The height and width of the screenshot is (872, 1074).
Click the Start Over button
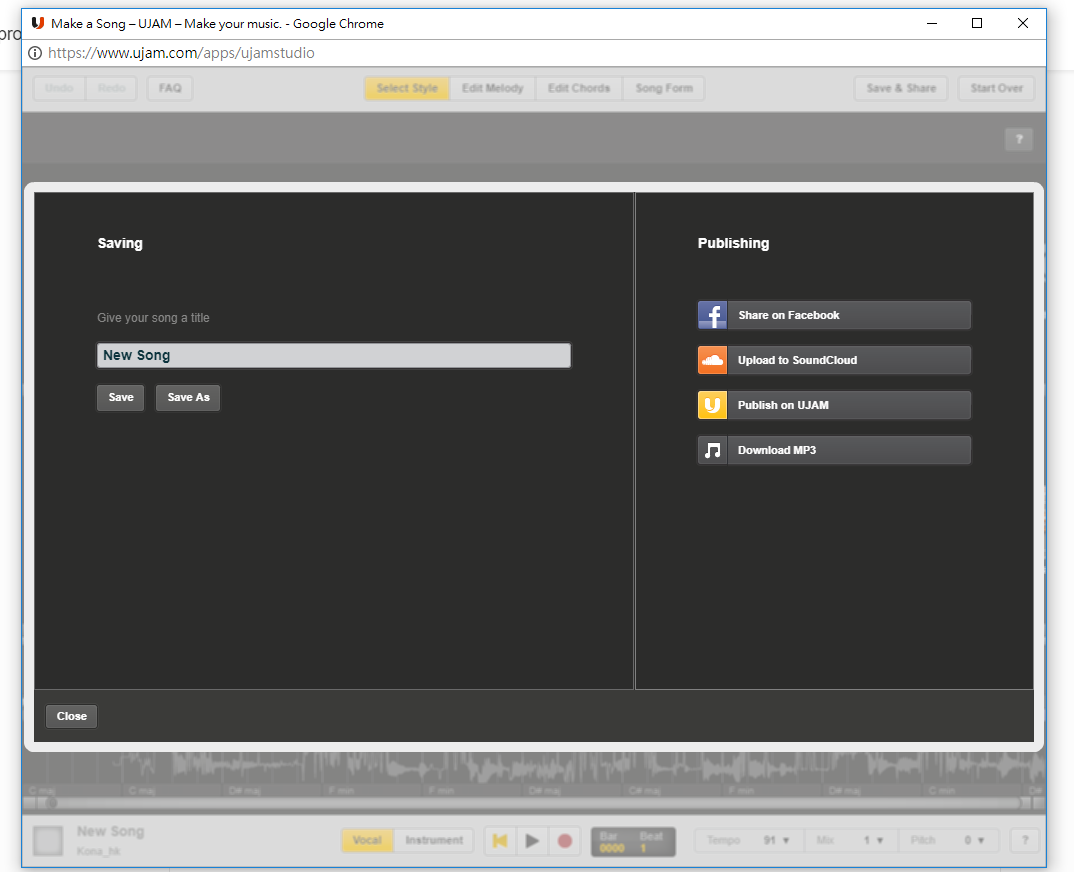tap(997, 88)
